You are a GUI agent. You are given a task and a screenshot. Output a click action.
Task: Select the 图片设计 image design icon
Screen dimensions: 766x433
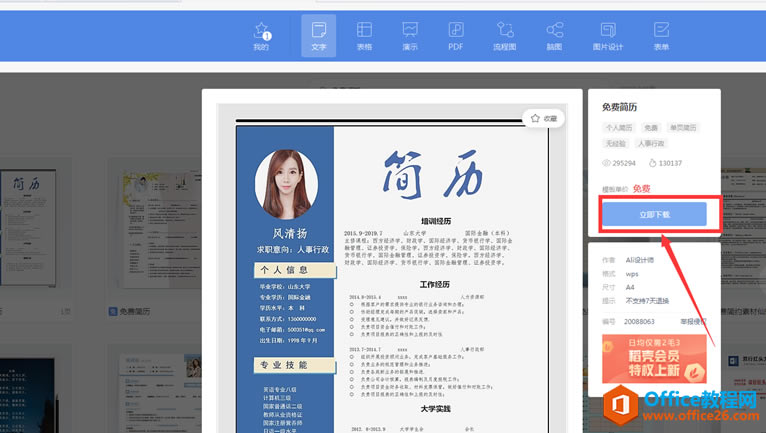point(607,35)
